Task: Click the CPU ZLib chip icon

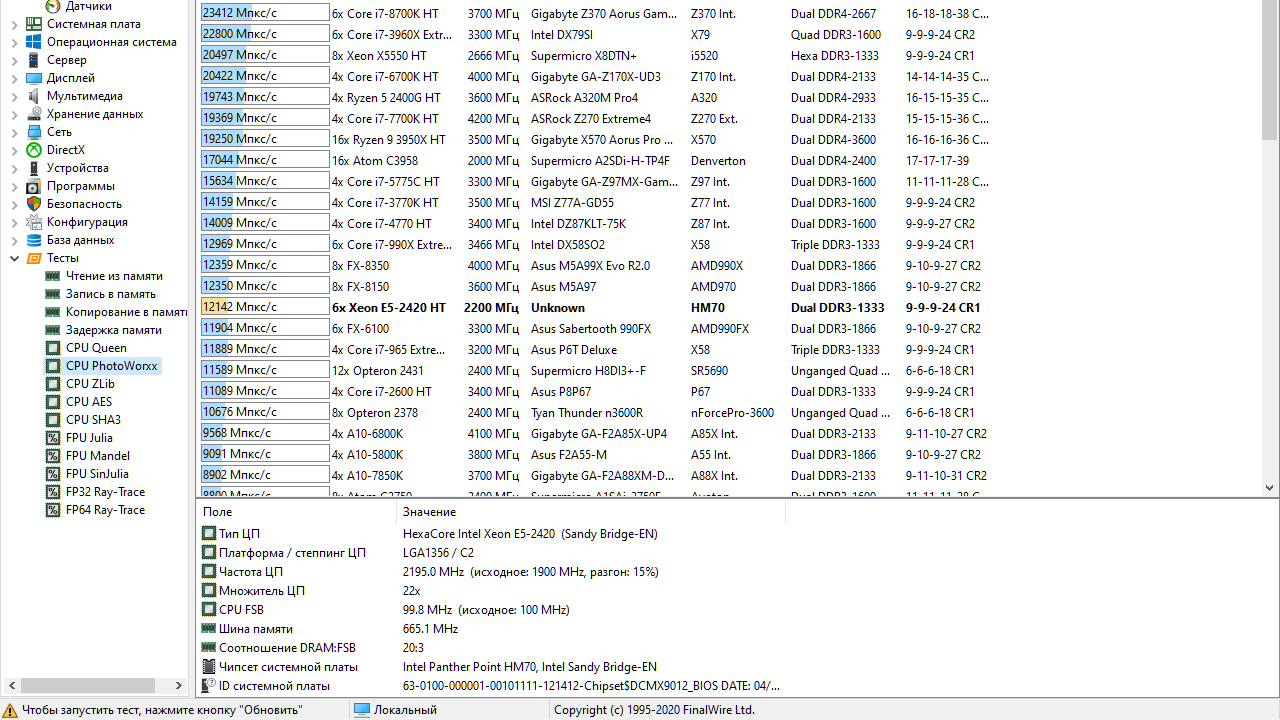Action: (x=53, y=384)
